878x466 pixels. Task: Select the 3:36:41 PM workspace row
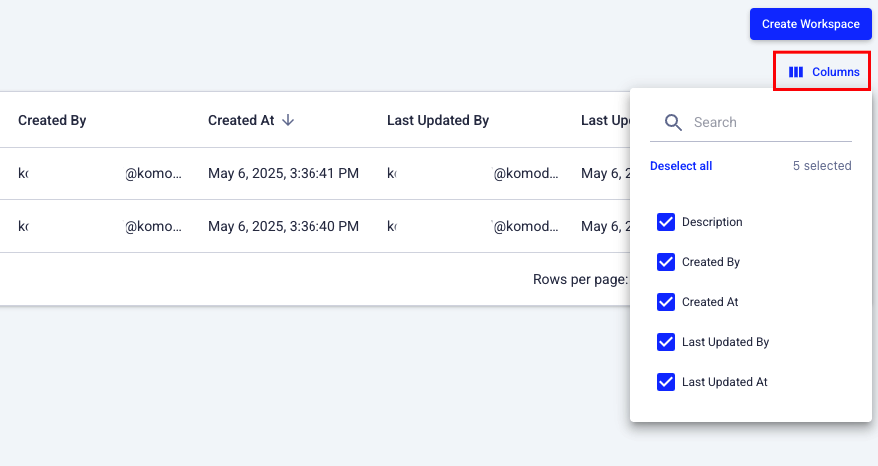(283, 173)
